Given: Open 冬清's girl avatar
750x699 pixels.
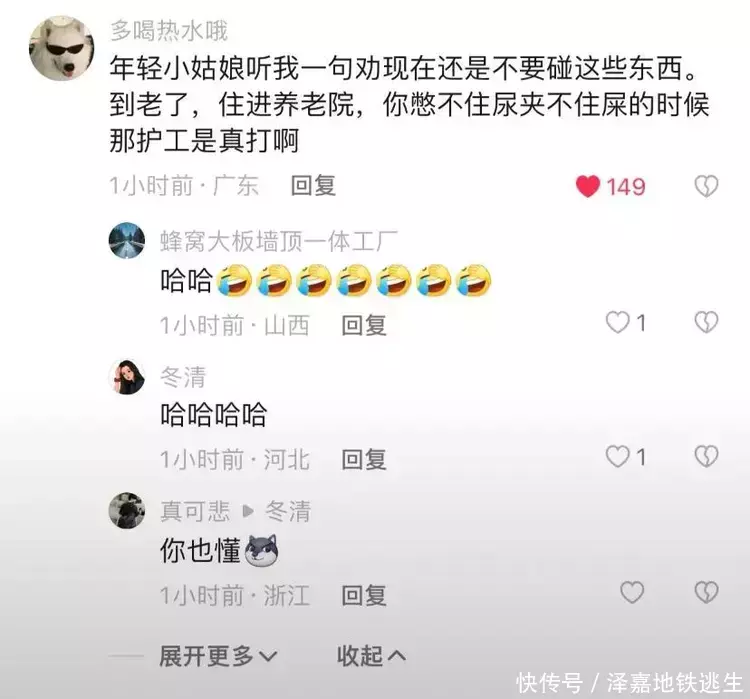Looking at the screenshot, I should click(x=127, y=377).
